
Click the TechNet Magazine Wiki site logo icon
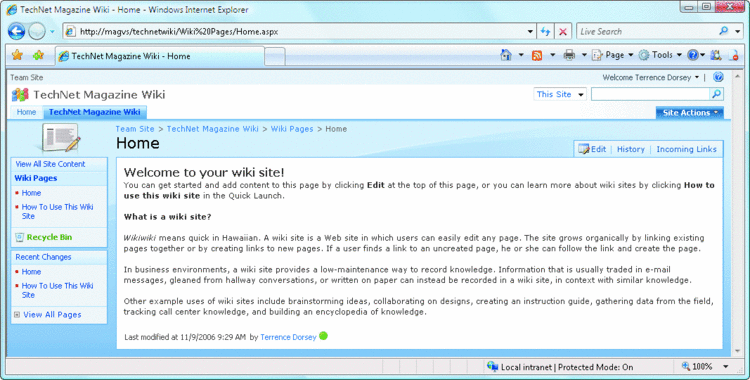[20, 95]
